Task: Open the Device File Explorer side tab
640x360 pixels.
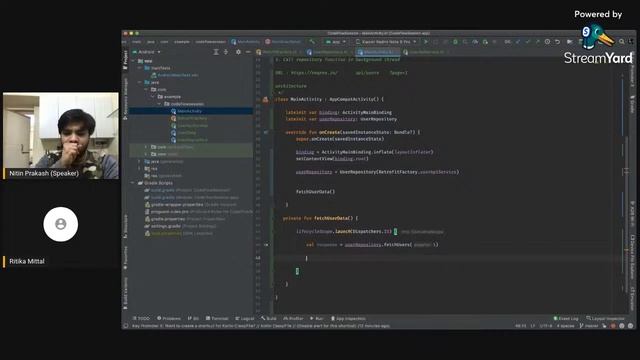Action: (x=632, y=256)
